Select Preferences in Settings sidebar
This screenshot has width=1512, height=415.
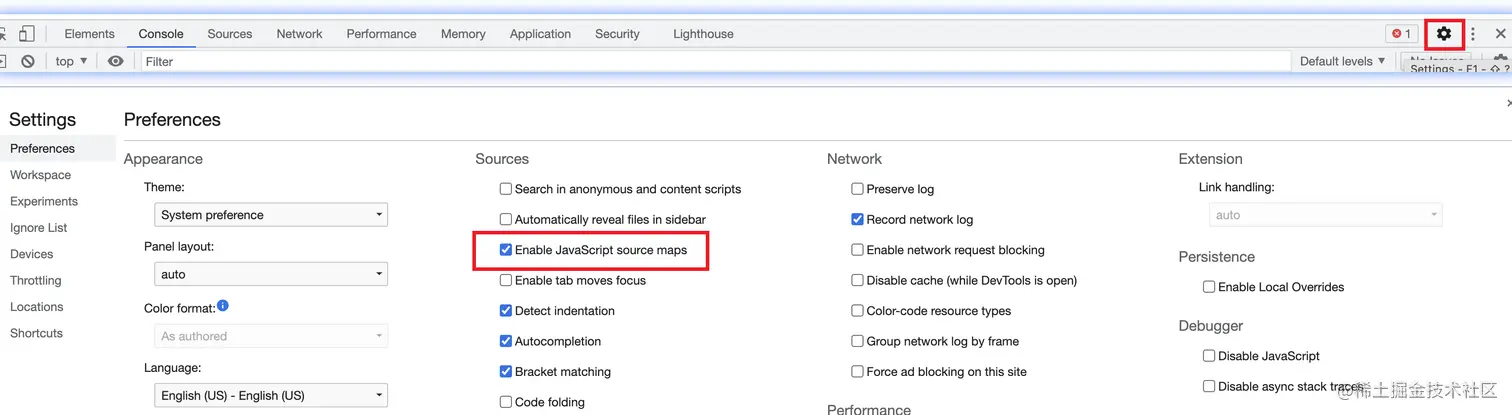(57, 148)
